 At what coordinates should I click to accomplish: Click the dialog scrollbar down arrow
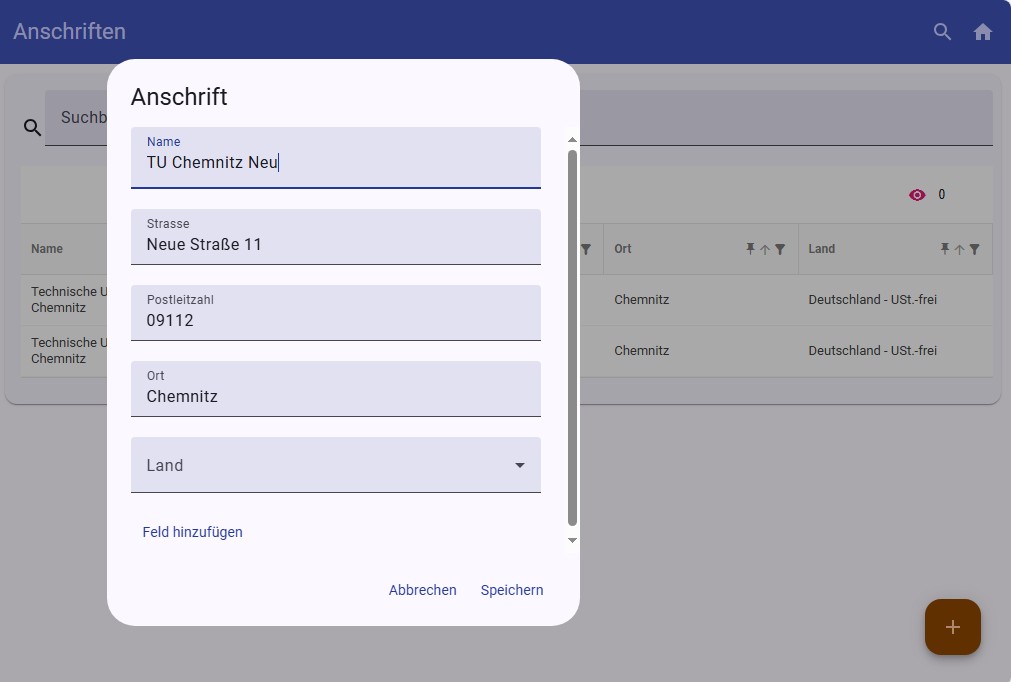click(x=572, y=540)
